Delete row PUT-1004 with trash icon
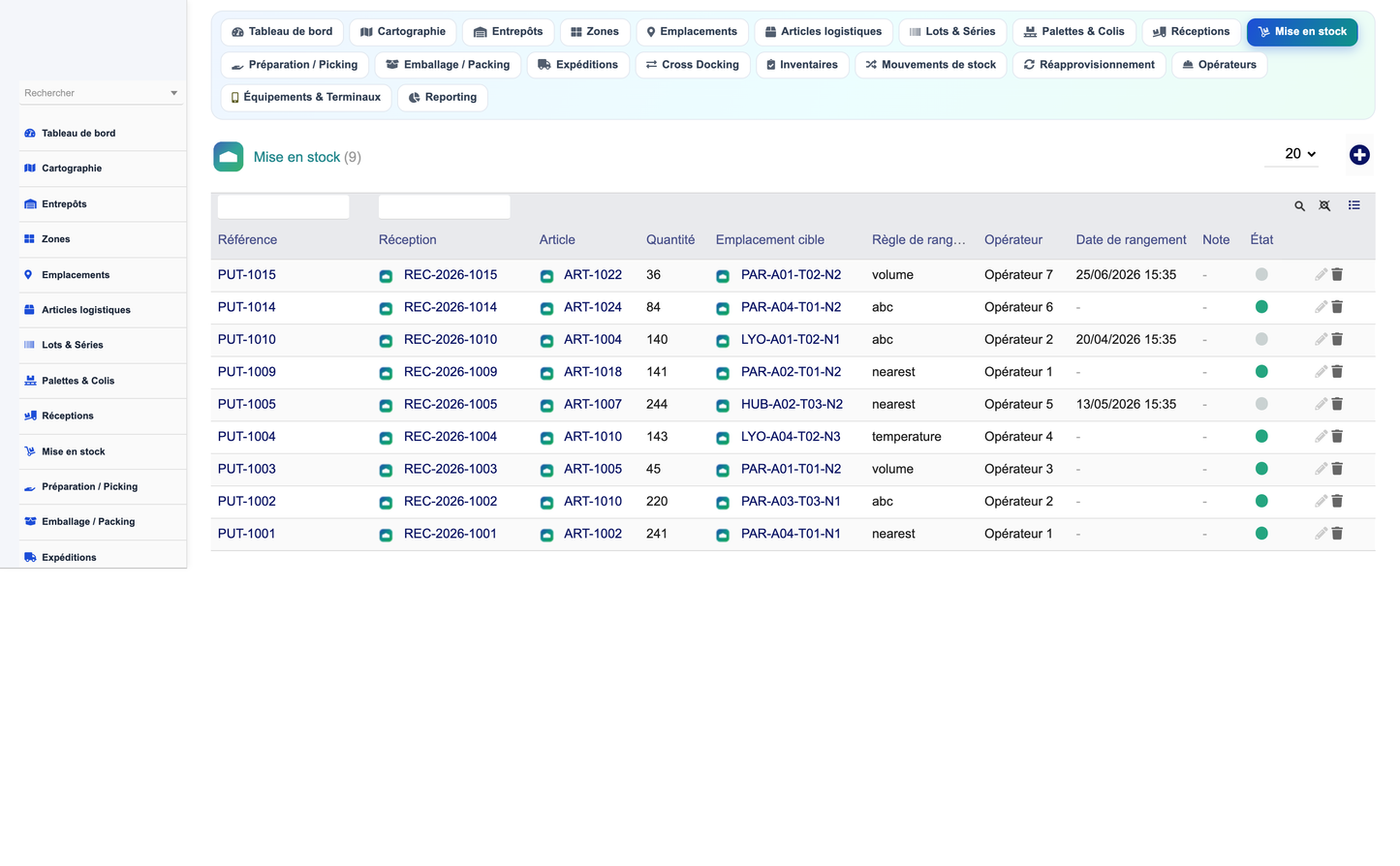The width and height of the screenshot is (1400, 866). coord(1337,437)
